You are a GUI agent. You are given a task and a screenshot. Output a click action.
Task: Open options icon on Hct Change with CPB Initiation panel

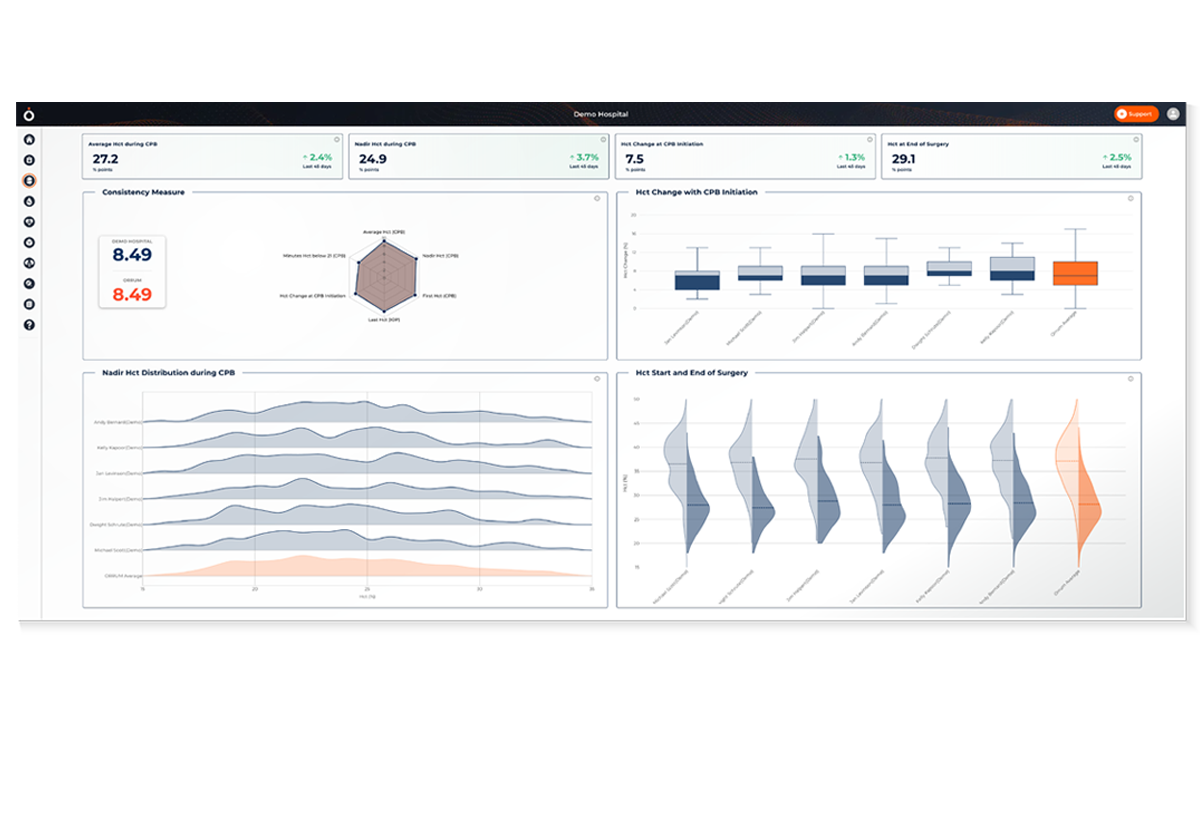[x=1131, y=198]
